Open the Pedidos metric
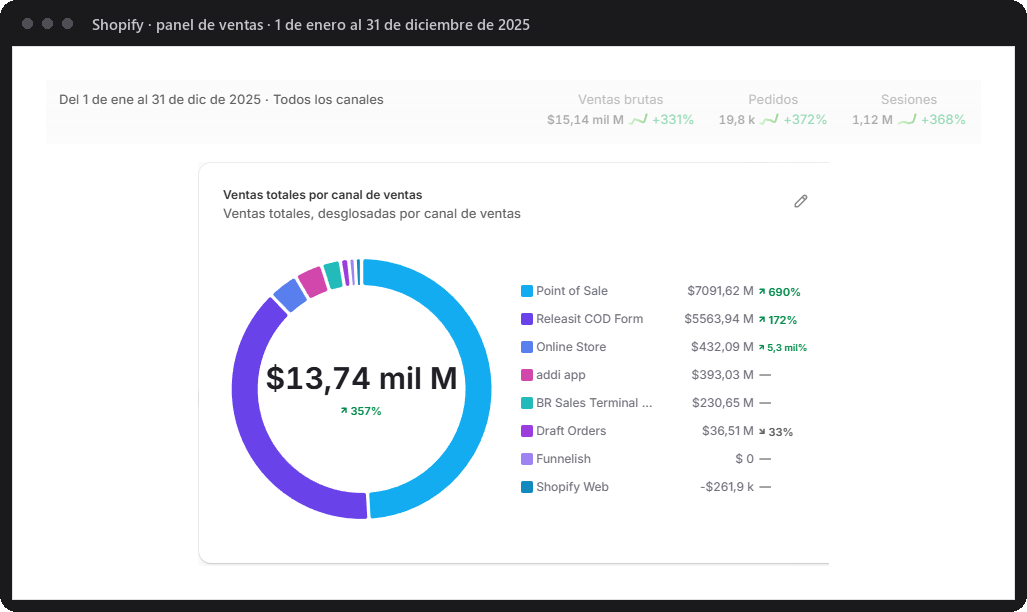This screenshot has width=1027, height=612. pyautogui.click(x=773, y=109)
